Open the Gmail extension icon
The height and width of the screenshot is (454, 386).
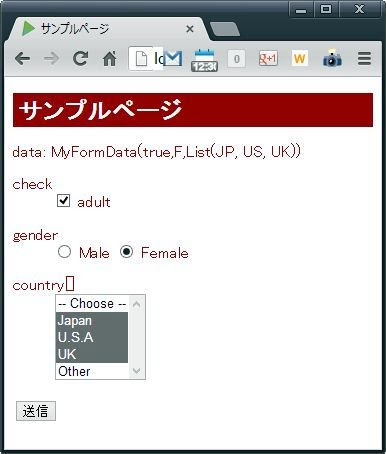pyautogui.click(x=173, y=58)
